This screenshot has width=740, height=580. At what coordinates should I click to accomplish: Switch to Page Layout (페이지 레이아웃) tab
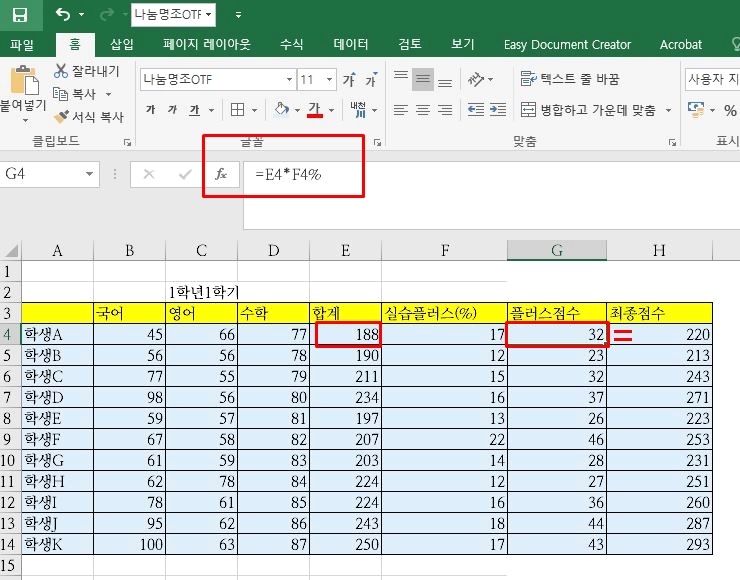tap(207, 44)
